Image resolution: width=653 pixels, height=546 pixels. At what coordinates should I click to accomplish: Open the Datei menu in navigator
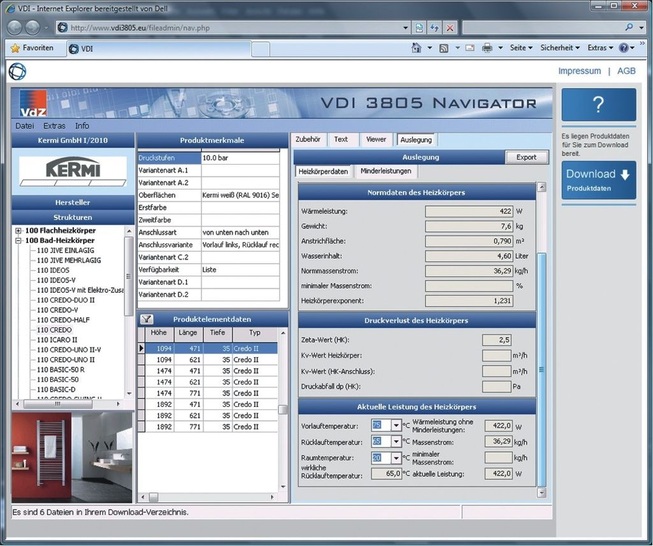25,126
